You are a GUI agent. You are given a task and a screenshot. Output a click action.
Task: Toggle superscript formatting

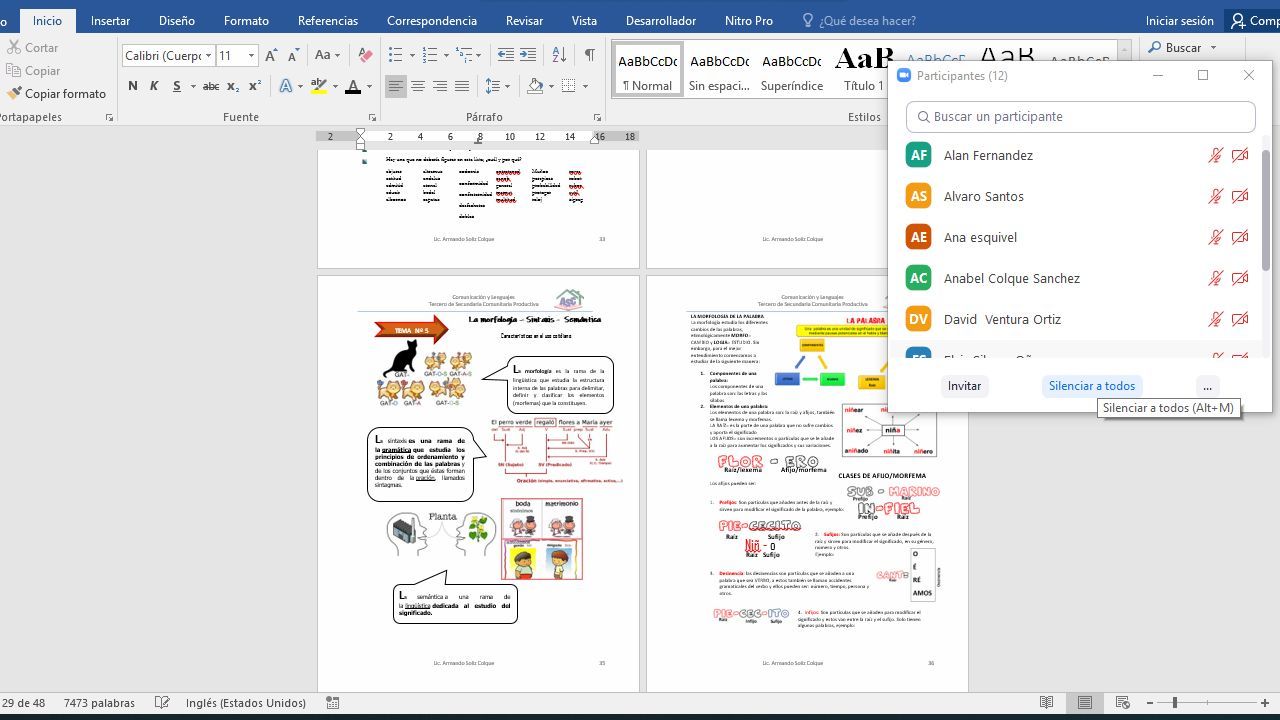(254, 86)
